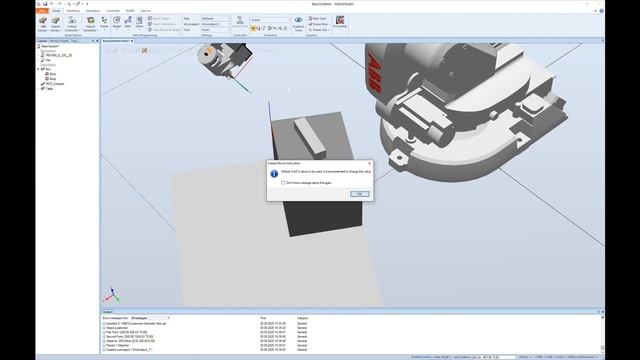The height and width of the screenshot is (360, 640).
Task: Switch to the Paths&Targets browser tab
Action: pos(59,41)
